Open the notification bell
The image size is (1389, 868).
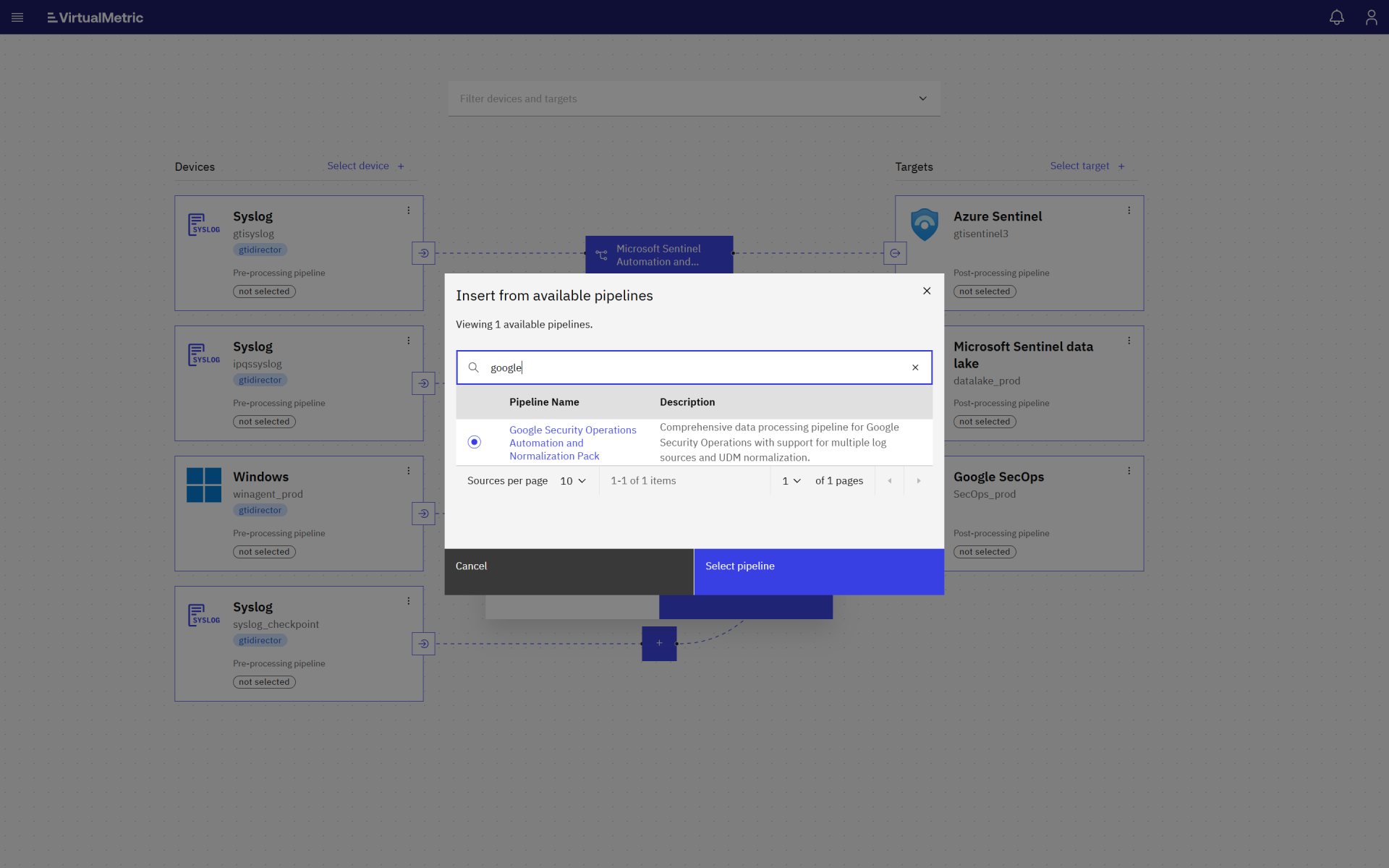[x=1337, y=17]
